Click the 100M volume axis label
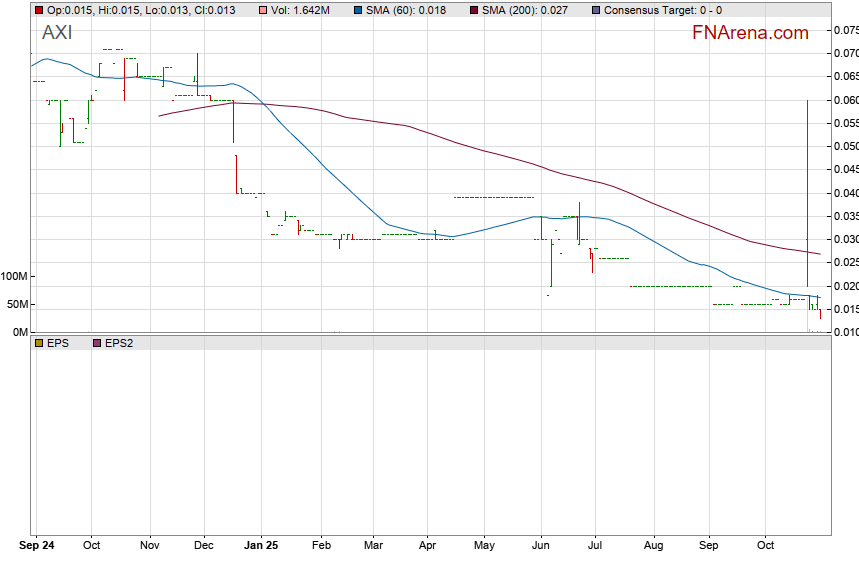Screen dimensions: 859x566 tap(14, 276)
